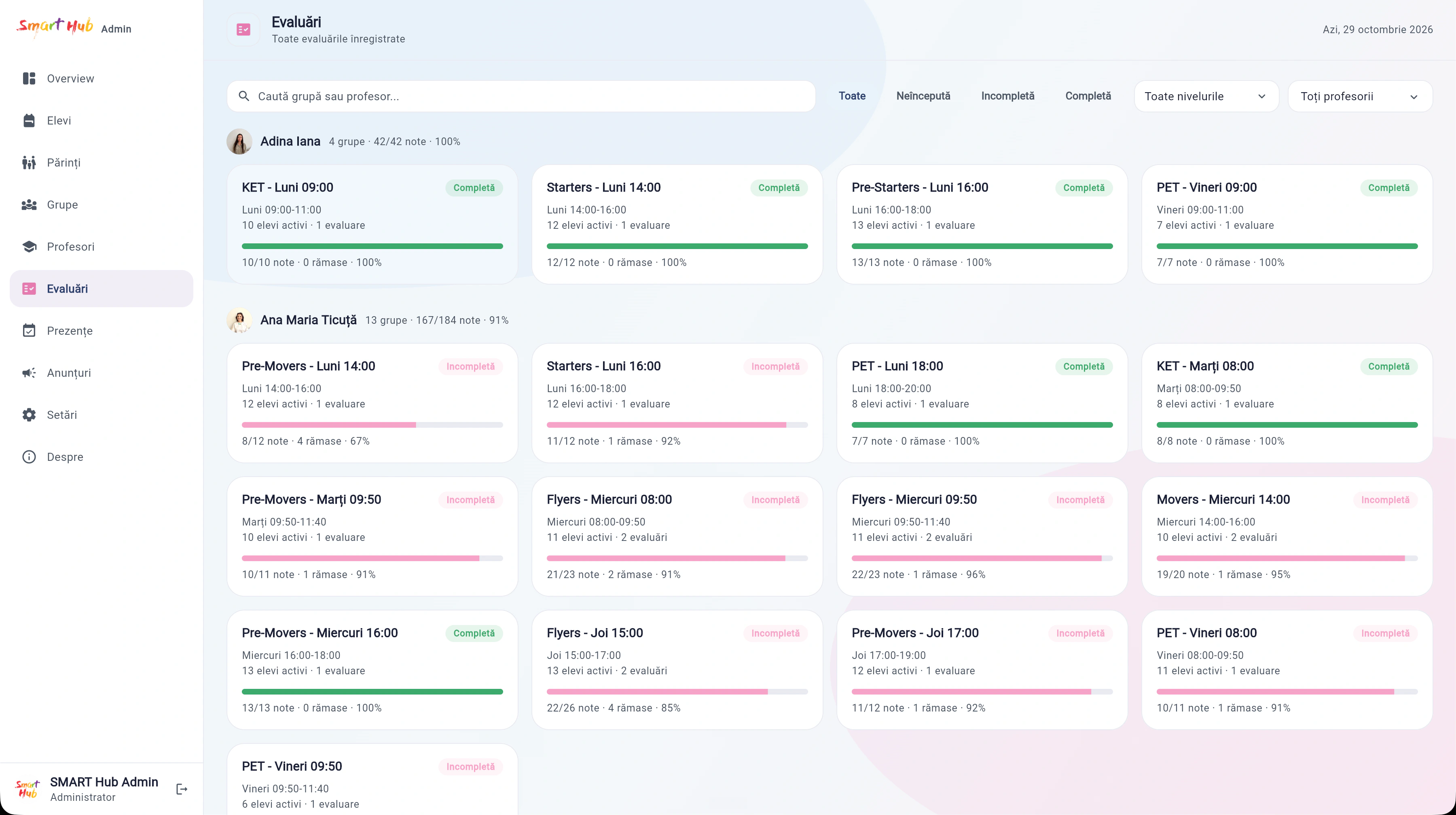Viewport: 1456px width, 815px height.
Task: Click the logout icon next to SMART Hub Admin
Action: tap(182, 789)
